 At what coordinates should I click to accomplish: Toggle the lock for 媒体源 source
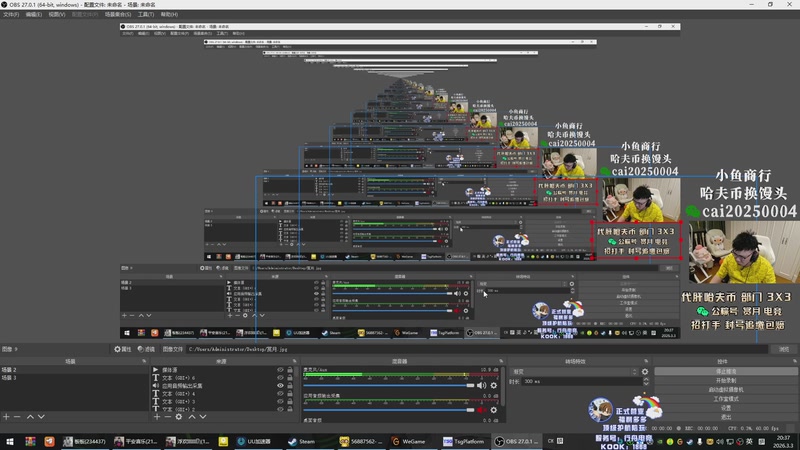click(x=290, y=370)
